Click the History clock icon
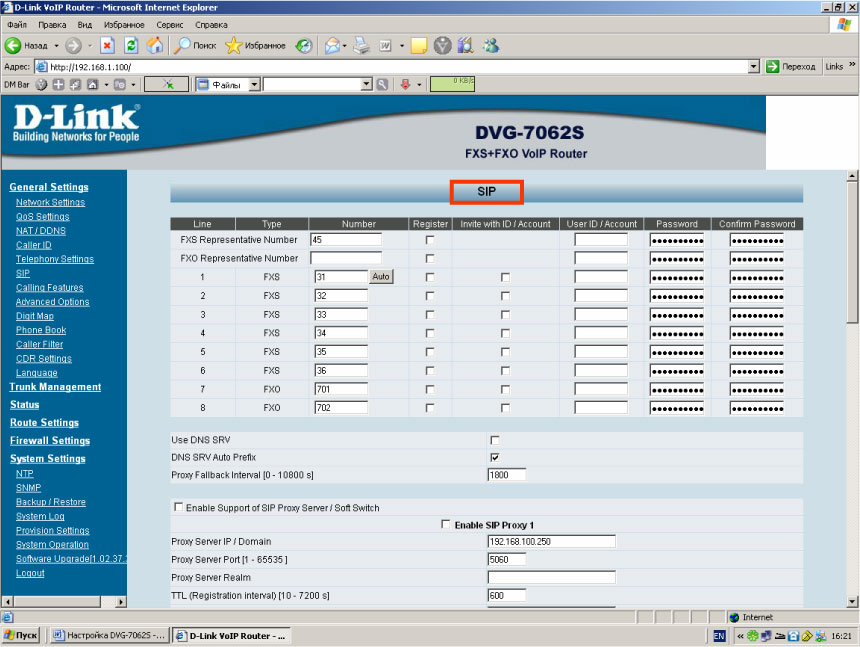Image resolution: width=860 pixels, height=647 pixels. coord(304,45)
